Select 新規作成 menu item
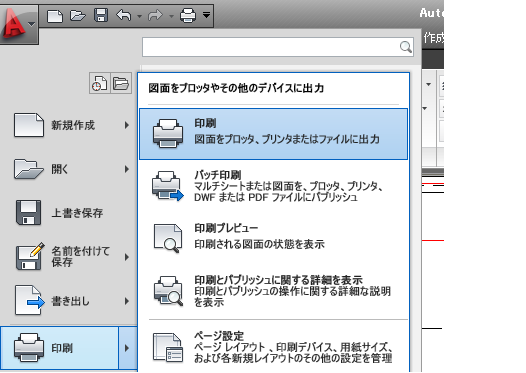The width and height of the screenshot is (526, 373). click(69, 125)
